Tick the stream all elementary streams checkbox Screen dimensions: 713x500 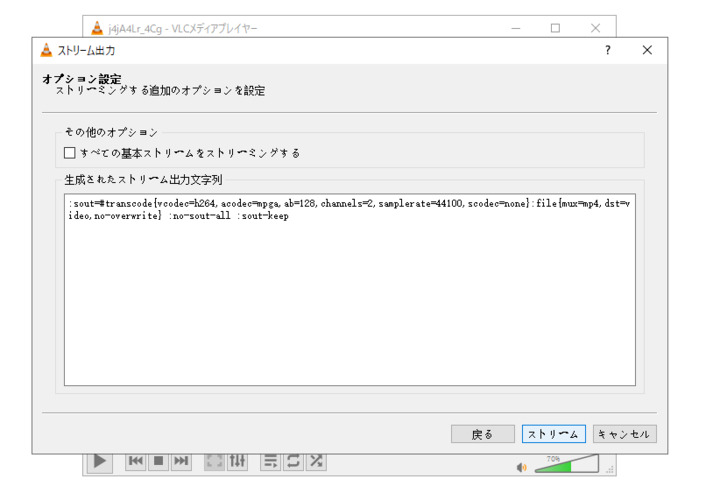pyautogui.click(x=70, y=153)
